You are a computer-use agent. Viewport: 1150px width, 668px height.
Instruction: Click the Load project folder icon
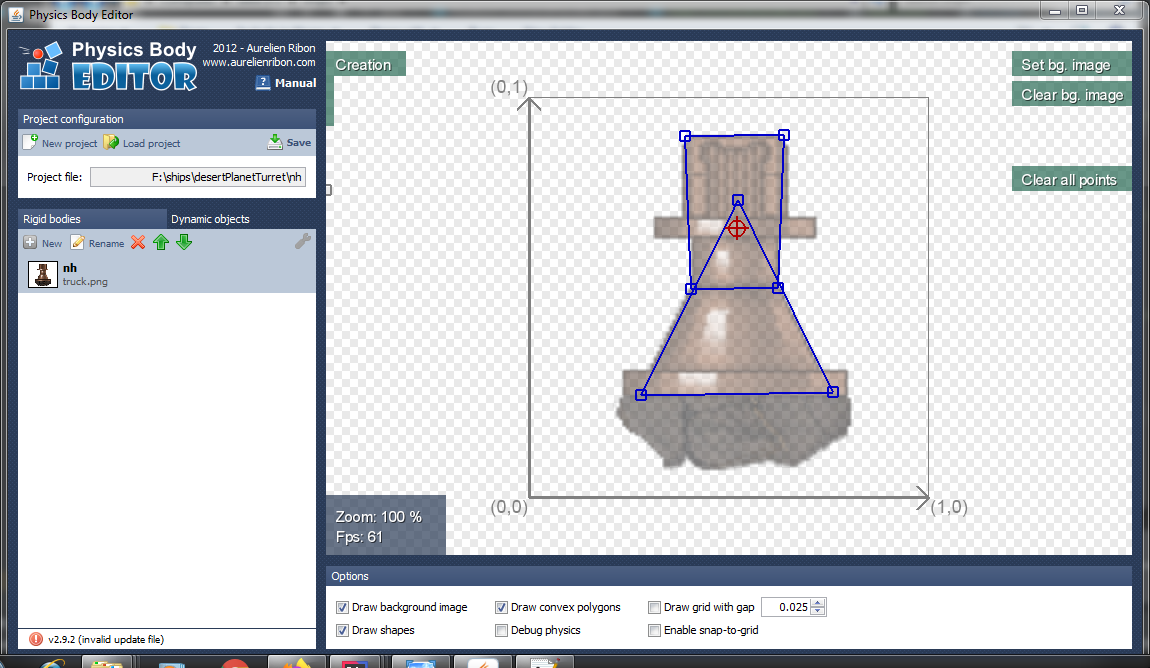(111, 142)
